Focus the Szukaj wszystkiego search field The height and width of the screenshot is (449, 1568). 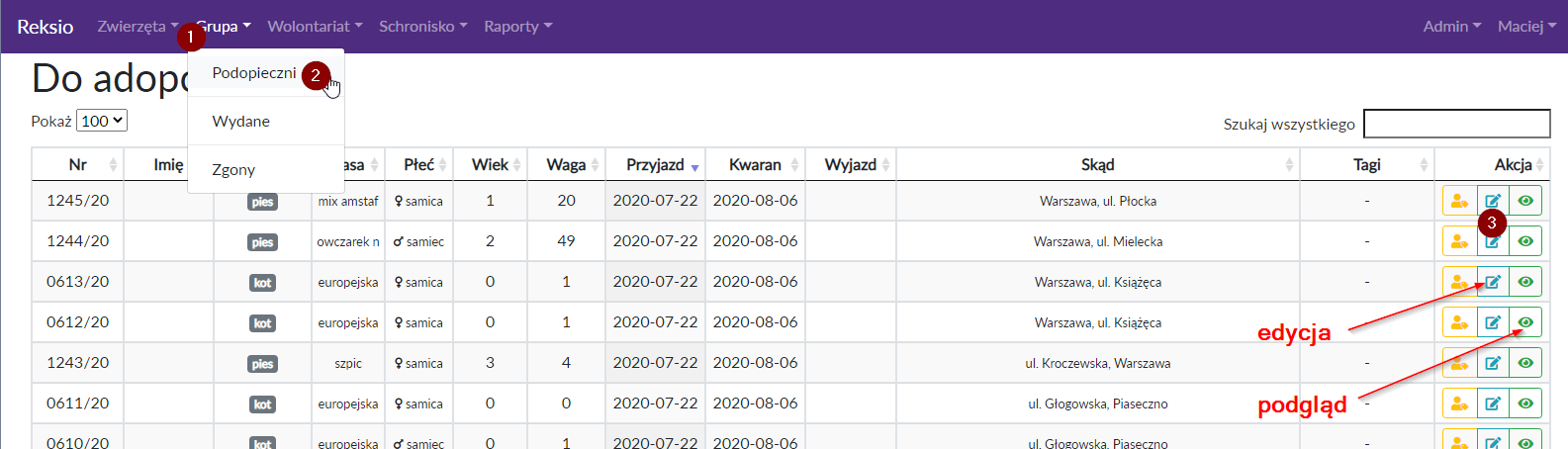click(x=1456, y=124)
